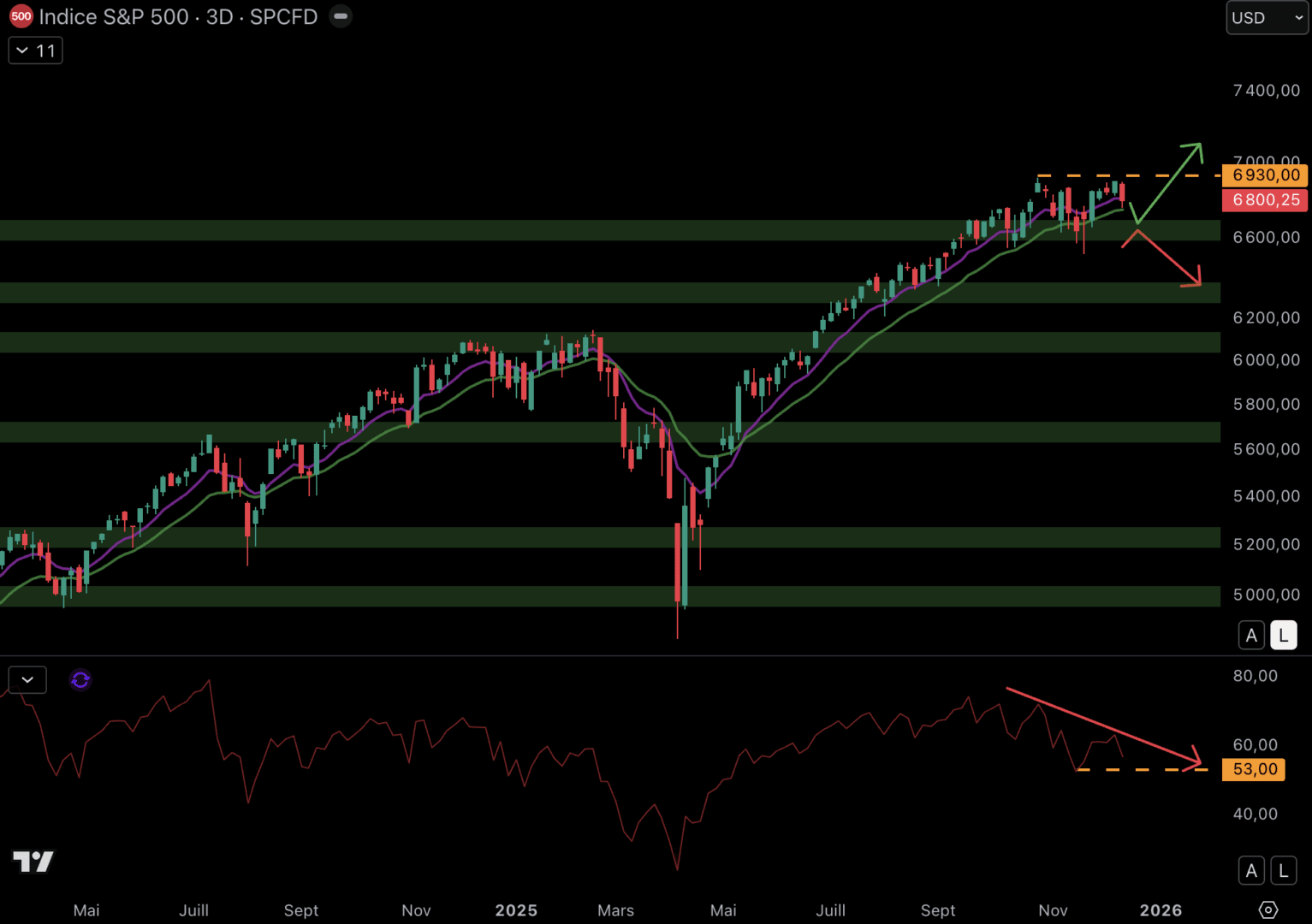This screenshot has width=1312, height=924.
Task: Select the 6 930,00 orange price label
Action: click(1266, 175)
